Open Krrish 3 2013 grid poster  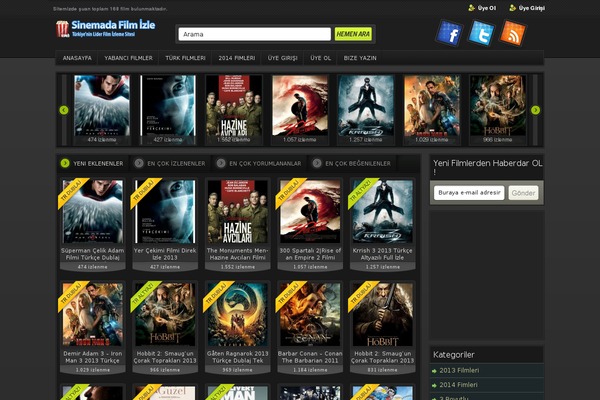click(x=382, y=211)
